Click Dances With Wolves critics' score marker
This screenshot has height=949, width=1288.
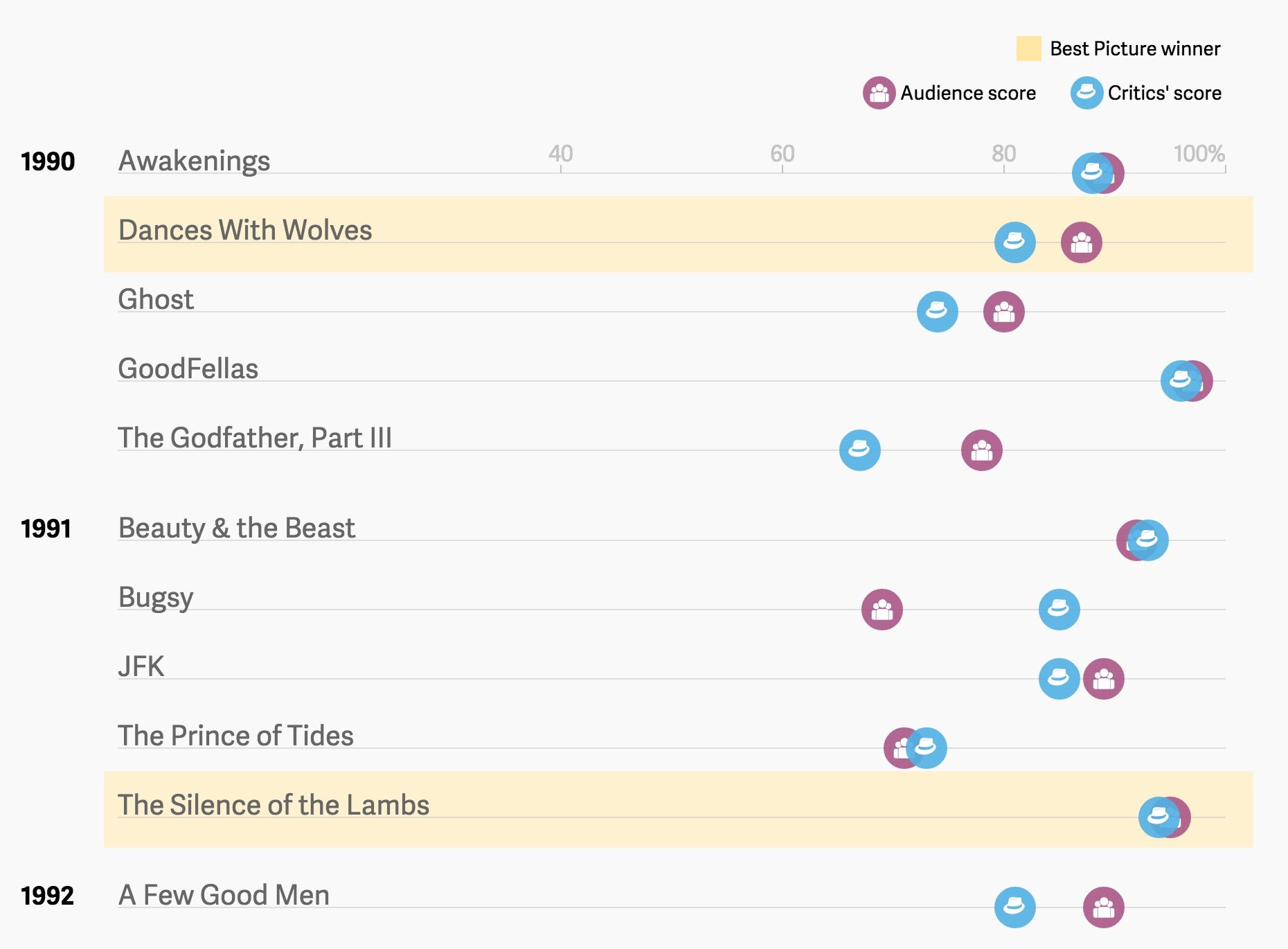click(x=1014, y=242)
